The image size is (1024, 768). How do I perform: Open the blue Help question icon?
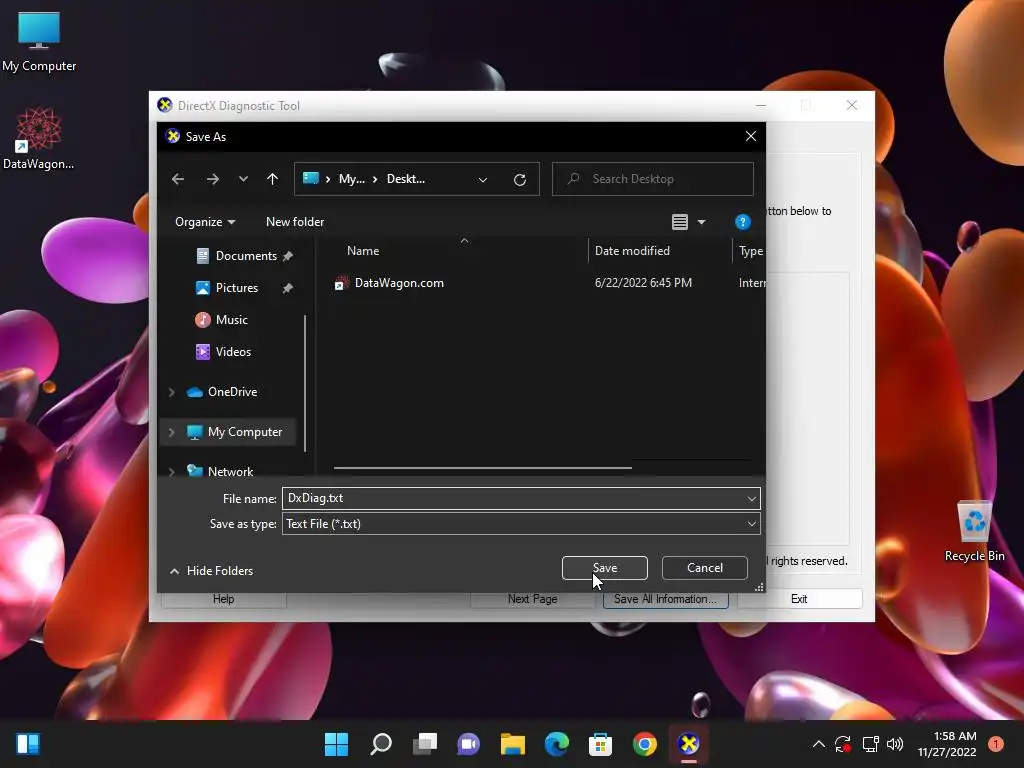(743, 222)
